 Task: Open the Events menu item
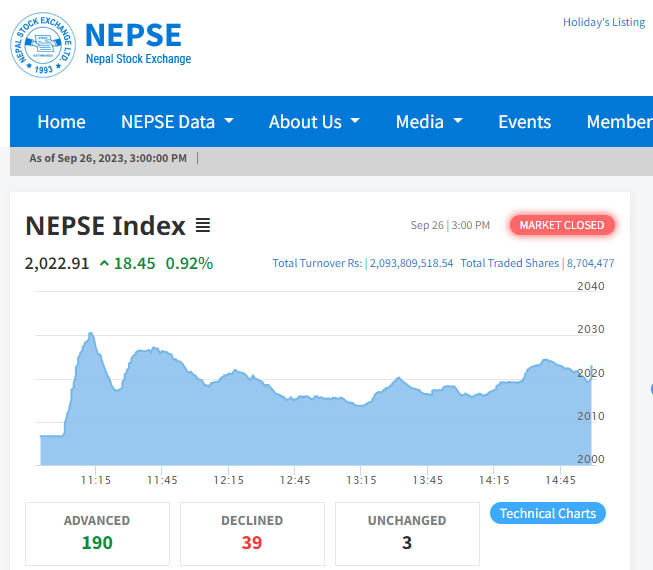pos(524,122)
